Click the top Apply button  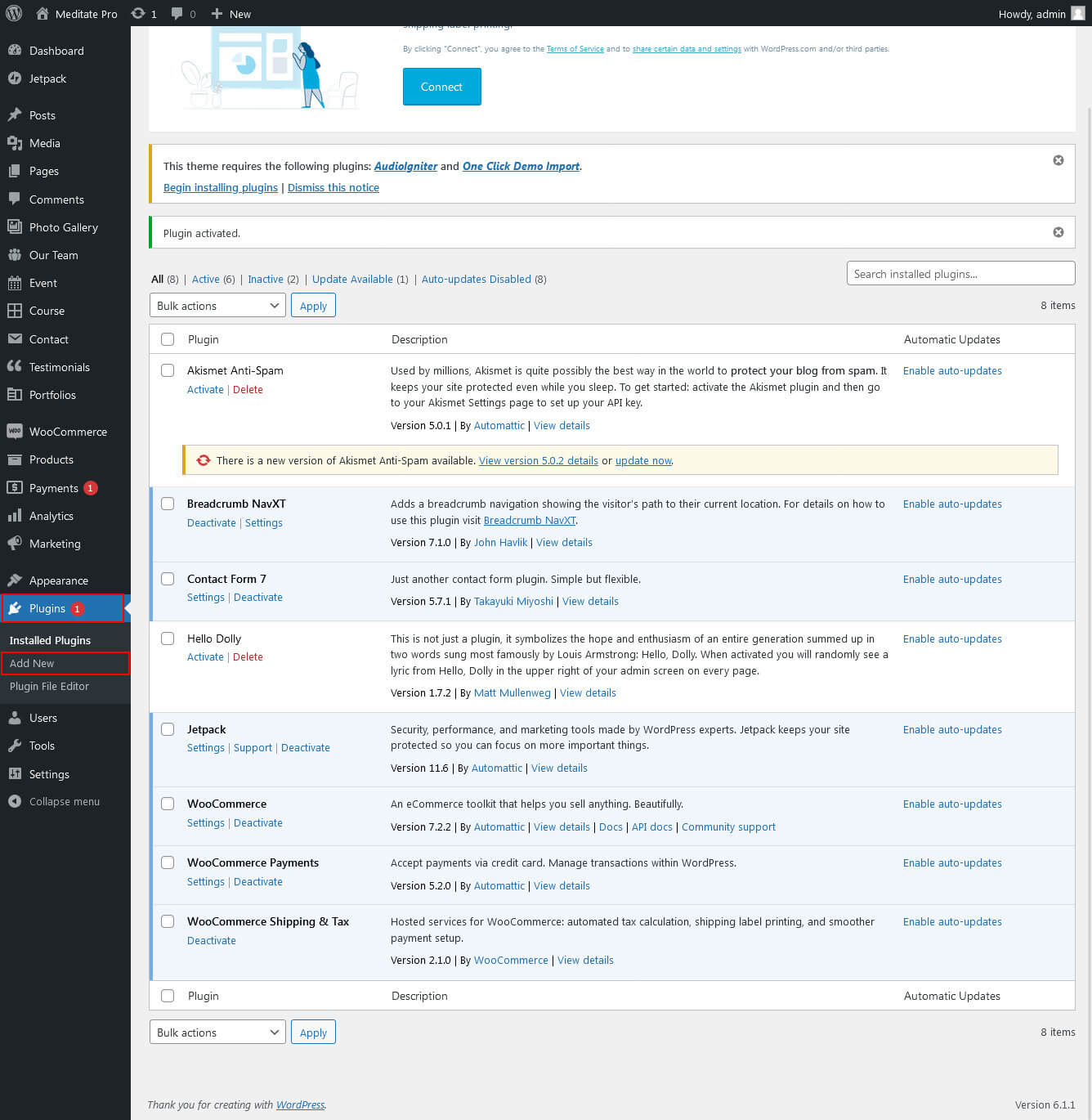tap(313, 306)
